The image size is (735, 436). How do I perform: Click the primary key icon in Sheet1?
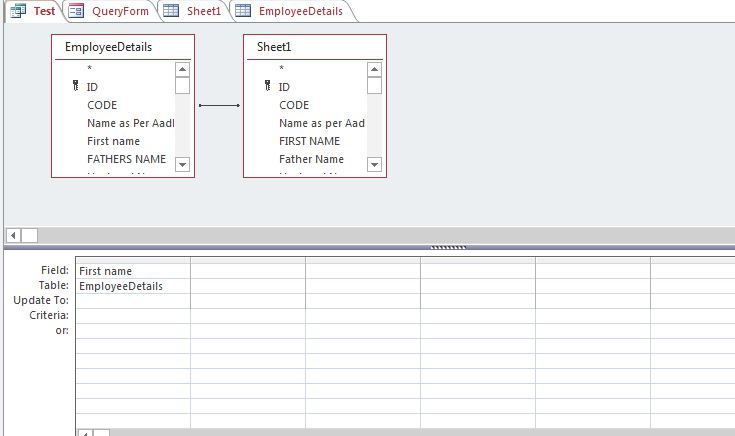coord(268,86)
